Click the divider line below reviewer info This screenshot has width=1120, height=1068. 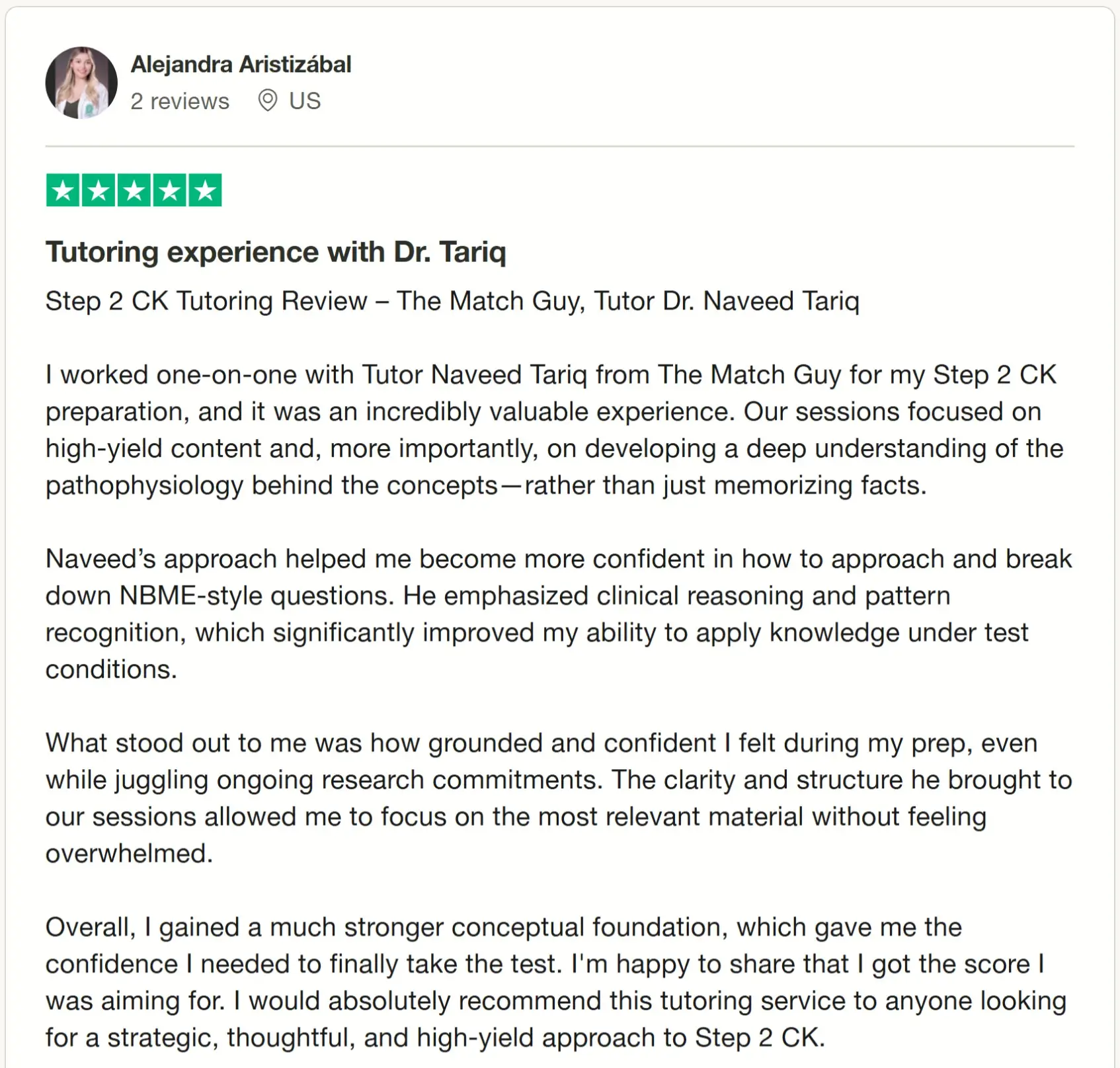tap(559, 146)
